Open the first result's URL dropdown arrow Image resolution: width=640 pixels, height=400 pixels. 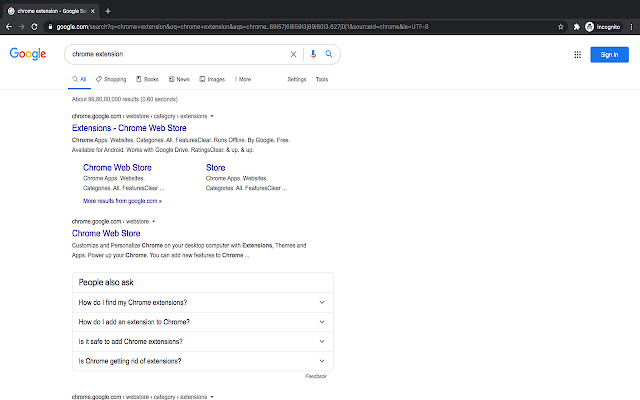212,116
